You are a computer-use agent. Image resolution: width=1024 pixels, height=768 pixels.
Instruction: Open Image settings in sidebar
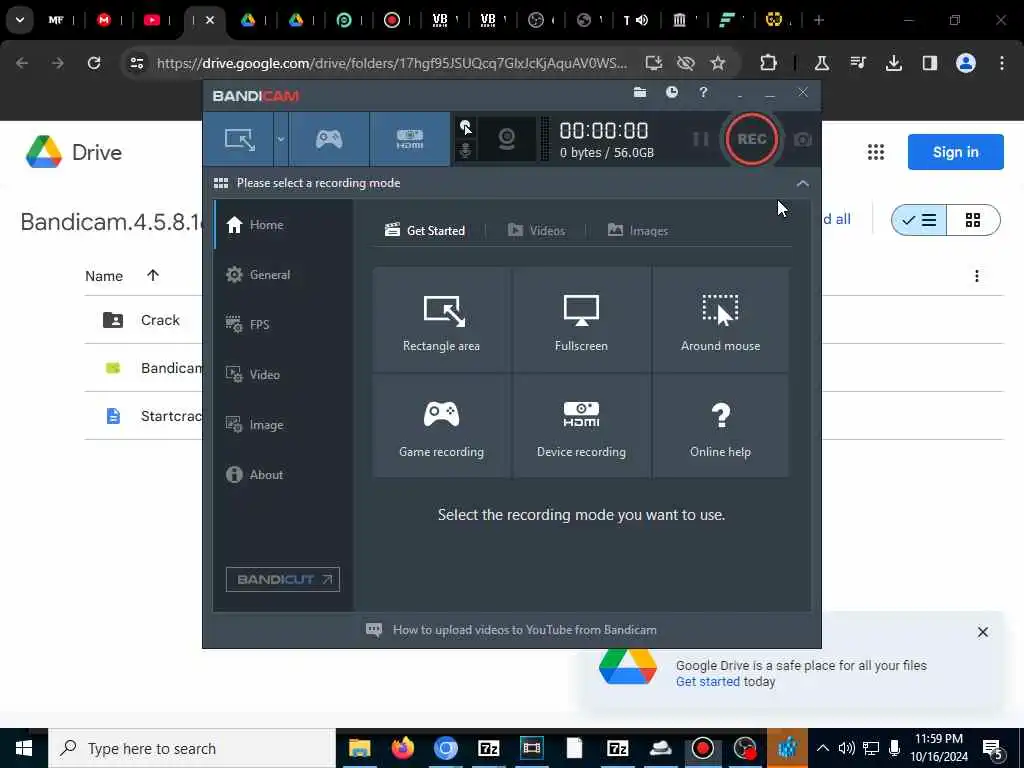point(283,425)
